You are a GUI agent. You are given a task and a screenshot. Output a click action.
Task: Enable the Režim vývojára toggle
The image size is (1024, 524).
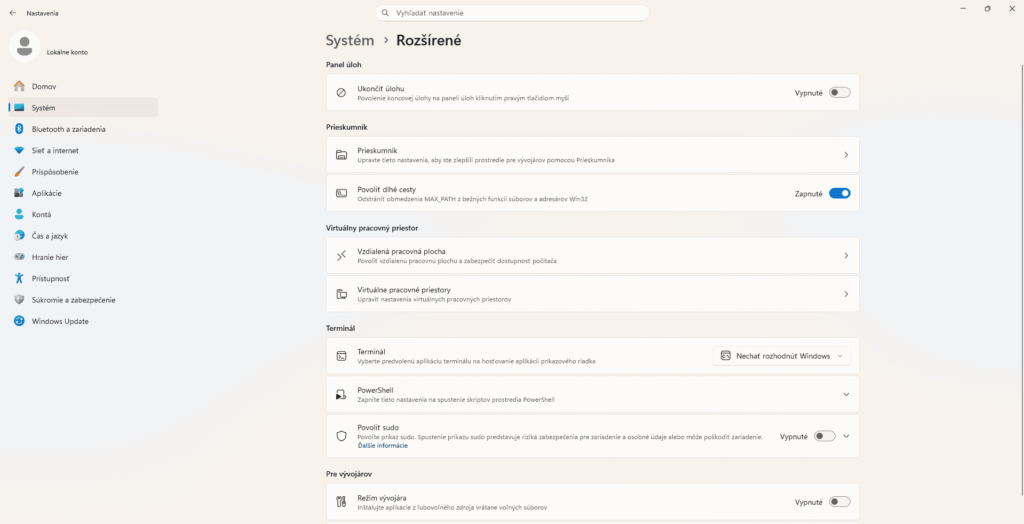(840, 502)
